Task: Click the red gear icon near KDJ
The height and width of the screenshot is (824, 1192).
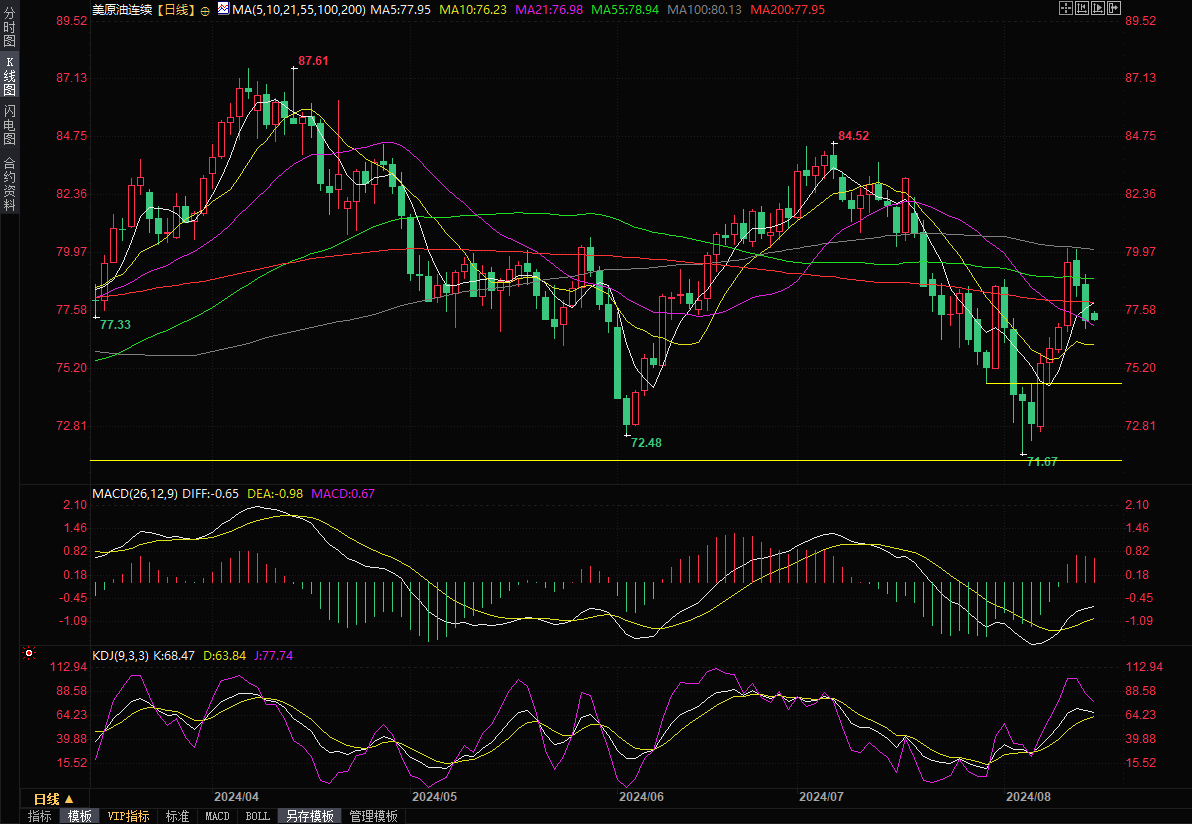Action: [x=29, y=654]
